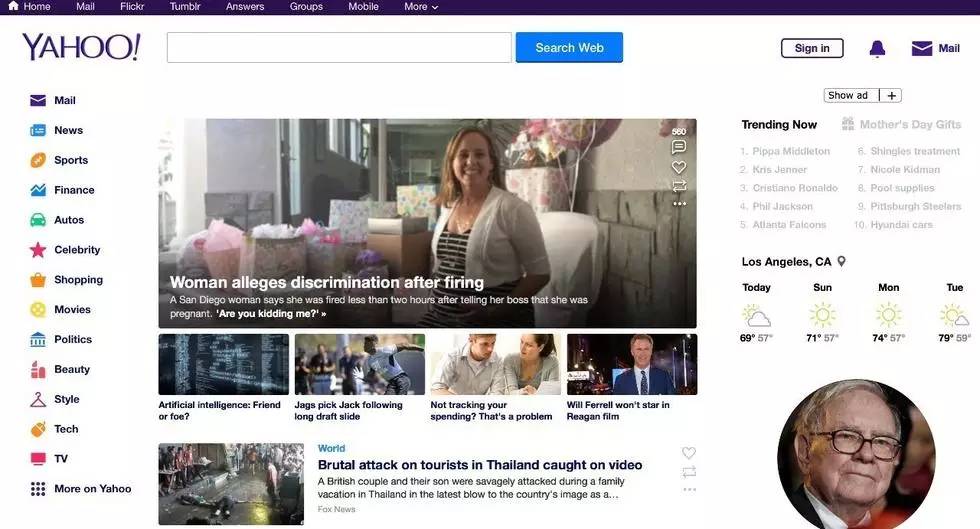Click the Celebrity star icon
980x529 pixels.
(38, 249)
